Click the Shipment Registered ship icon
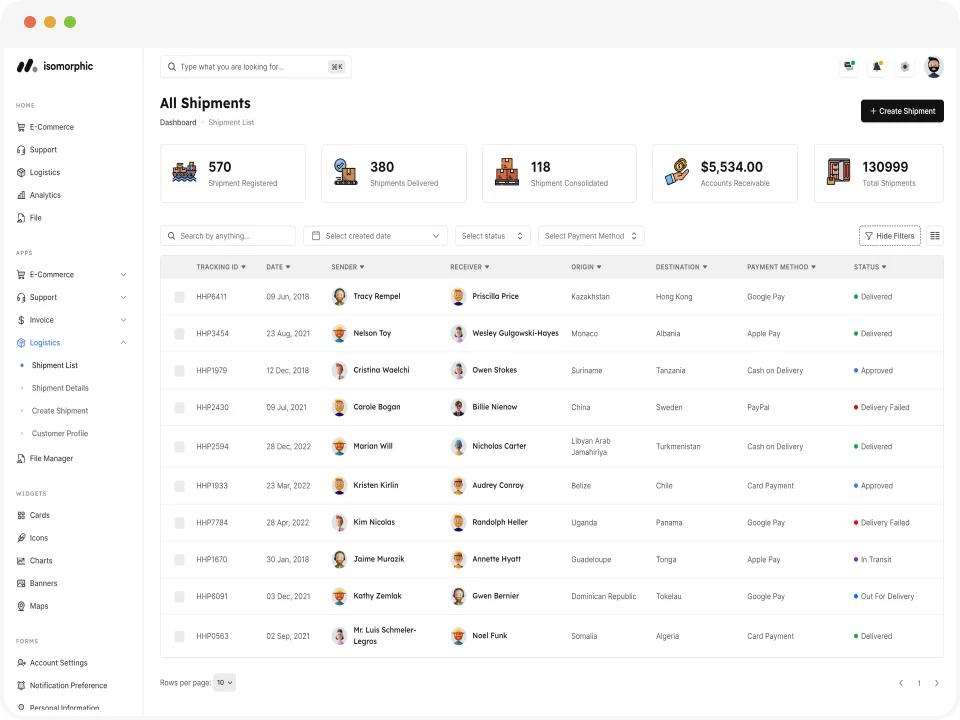Viewport: 960px width, 720px height. pyautogui.click(x=184, y=173)
